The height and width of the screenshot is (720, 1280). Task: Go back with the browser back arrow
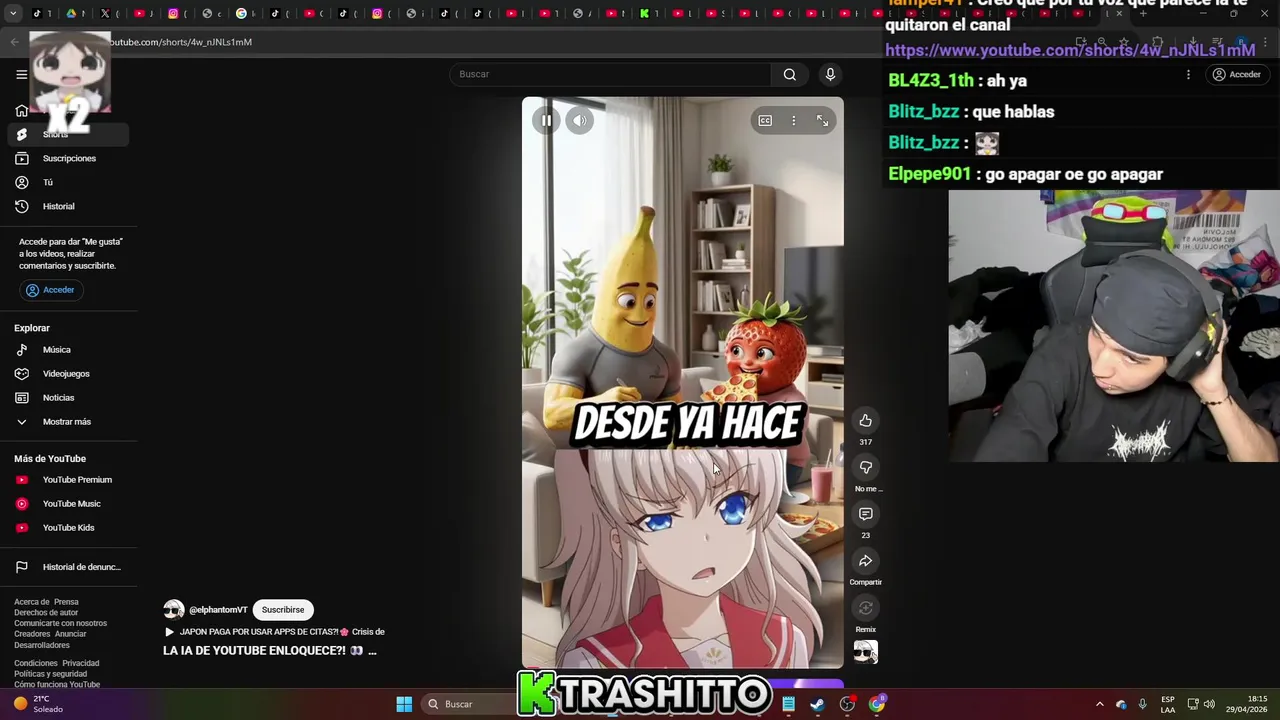tap(14, 42)
